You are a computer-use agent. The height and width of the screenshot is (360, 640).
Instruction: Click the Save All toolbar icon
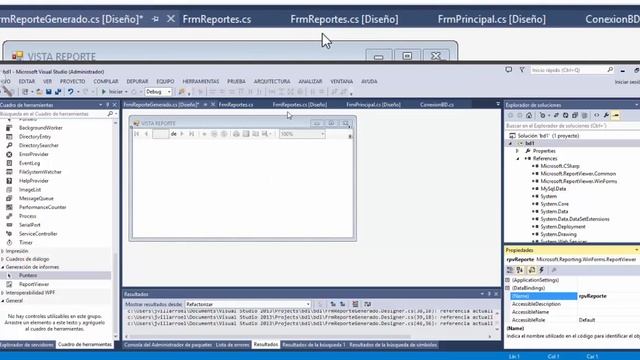[58, 92]
